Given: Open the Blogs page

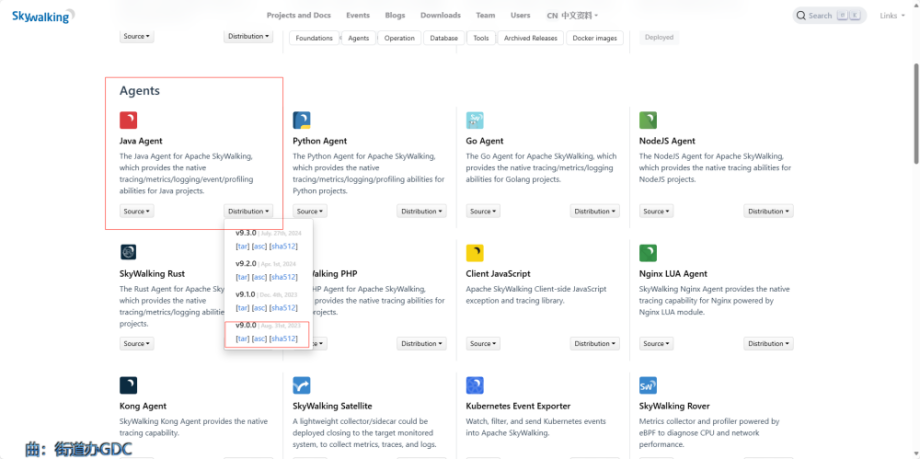Looking at the screenshot, I should click(x=395, y=16).
